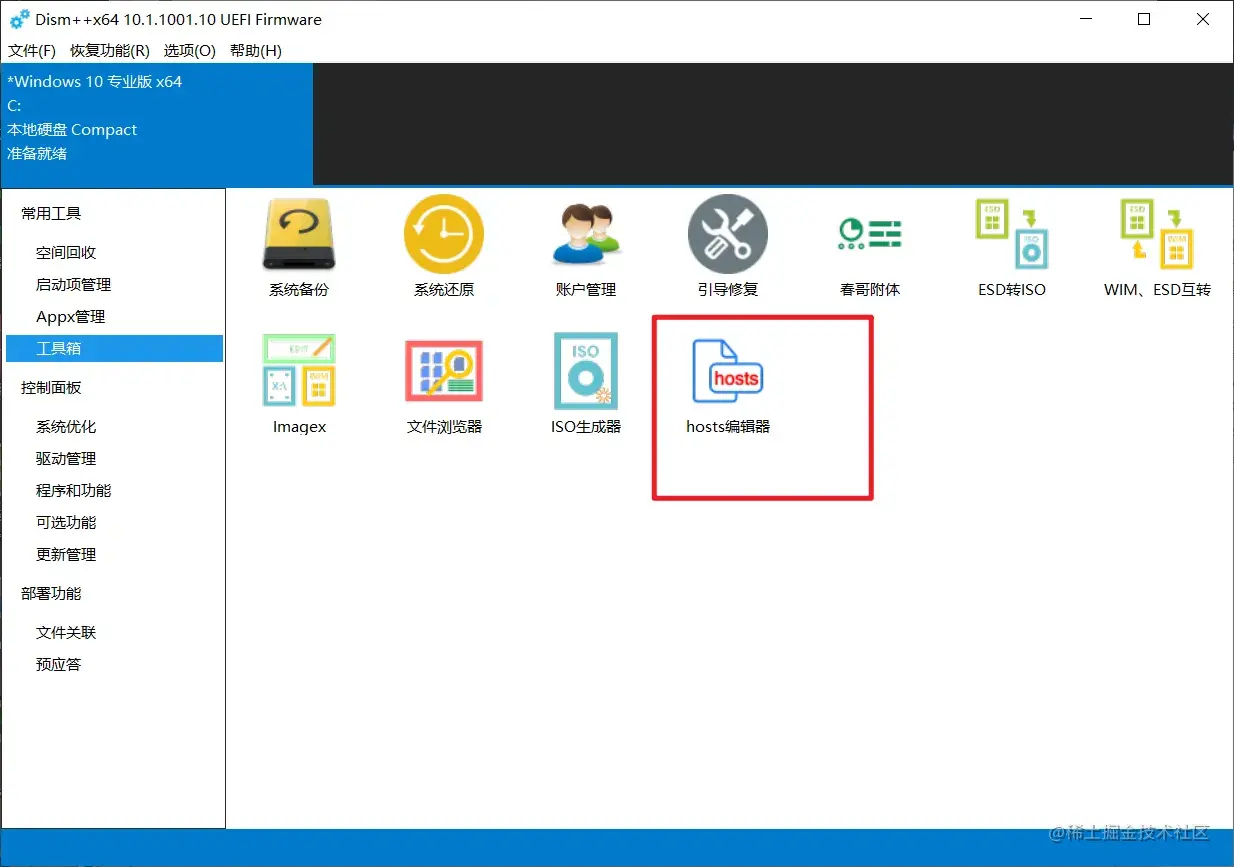Open the 文件浏览器 file browser
1234x867 pixels.
(x=444, y=371)
